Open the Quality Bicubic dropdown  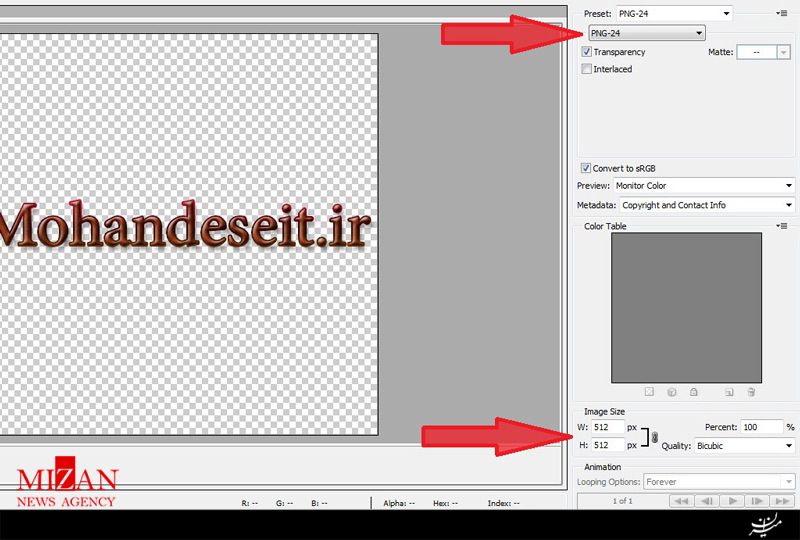pyautogui.click(x=744, y=446)
